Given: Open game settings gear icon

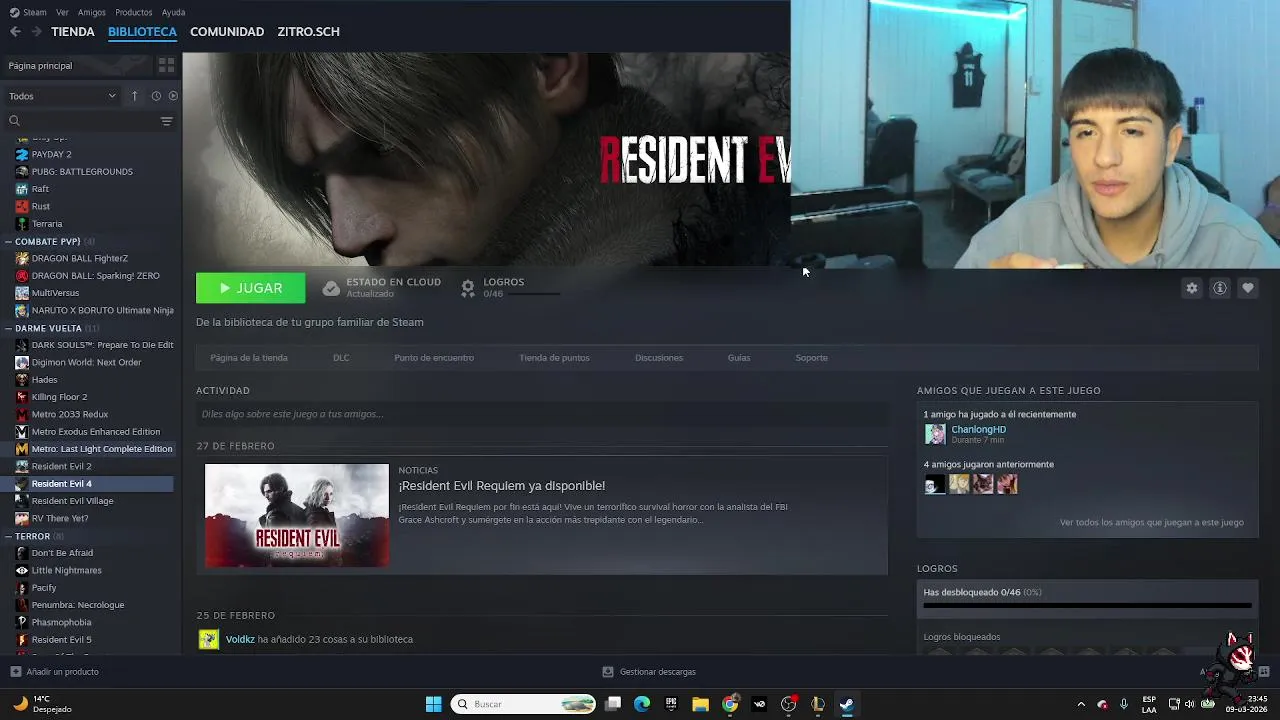Looking at the screenshot, I should 1192,288.
